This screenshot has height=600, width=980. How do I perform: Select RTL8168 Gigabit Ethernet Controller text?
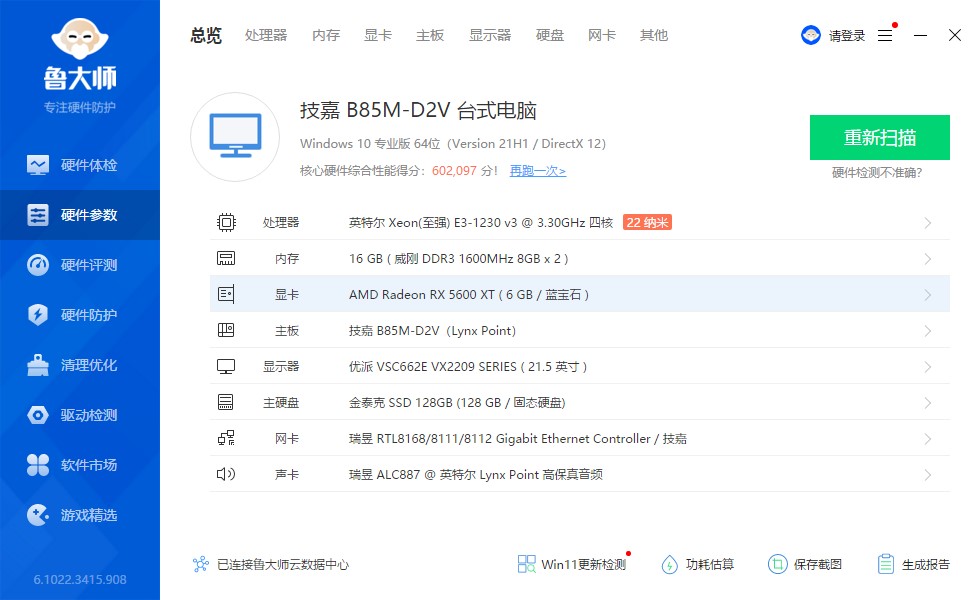518,439
